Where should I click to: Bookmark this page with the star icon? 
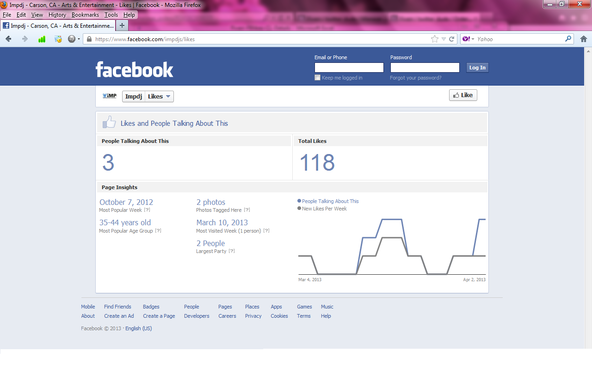click(x=435, y=39)
